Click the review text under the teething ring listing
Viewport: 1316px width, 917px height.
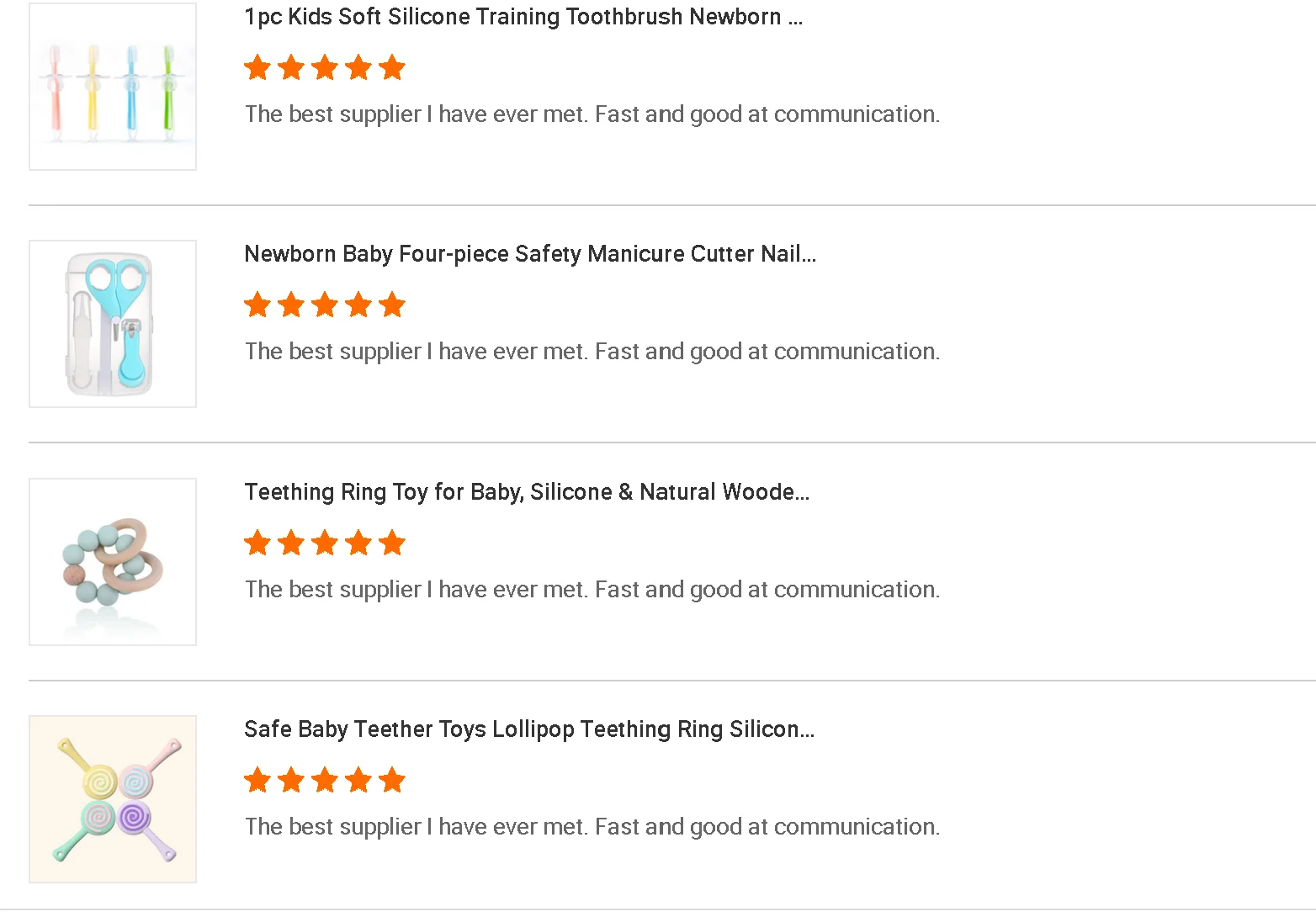(592, 590)
